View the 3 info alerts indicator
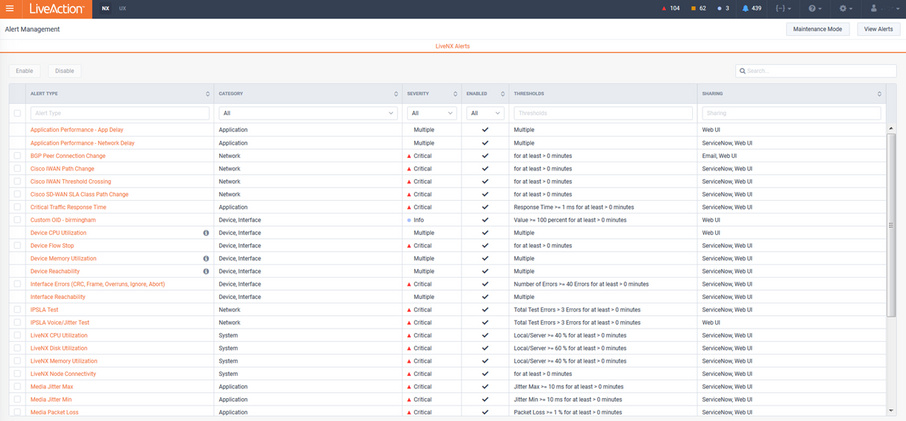 [723, 9]
